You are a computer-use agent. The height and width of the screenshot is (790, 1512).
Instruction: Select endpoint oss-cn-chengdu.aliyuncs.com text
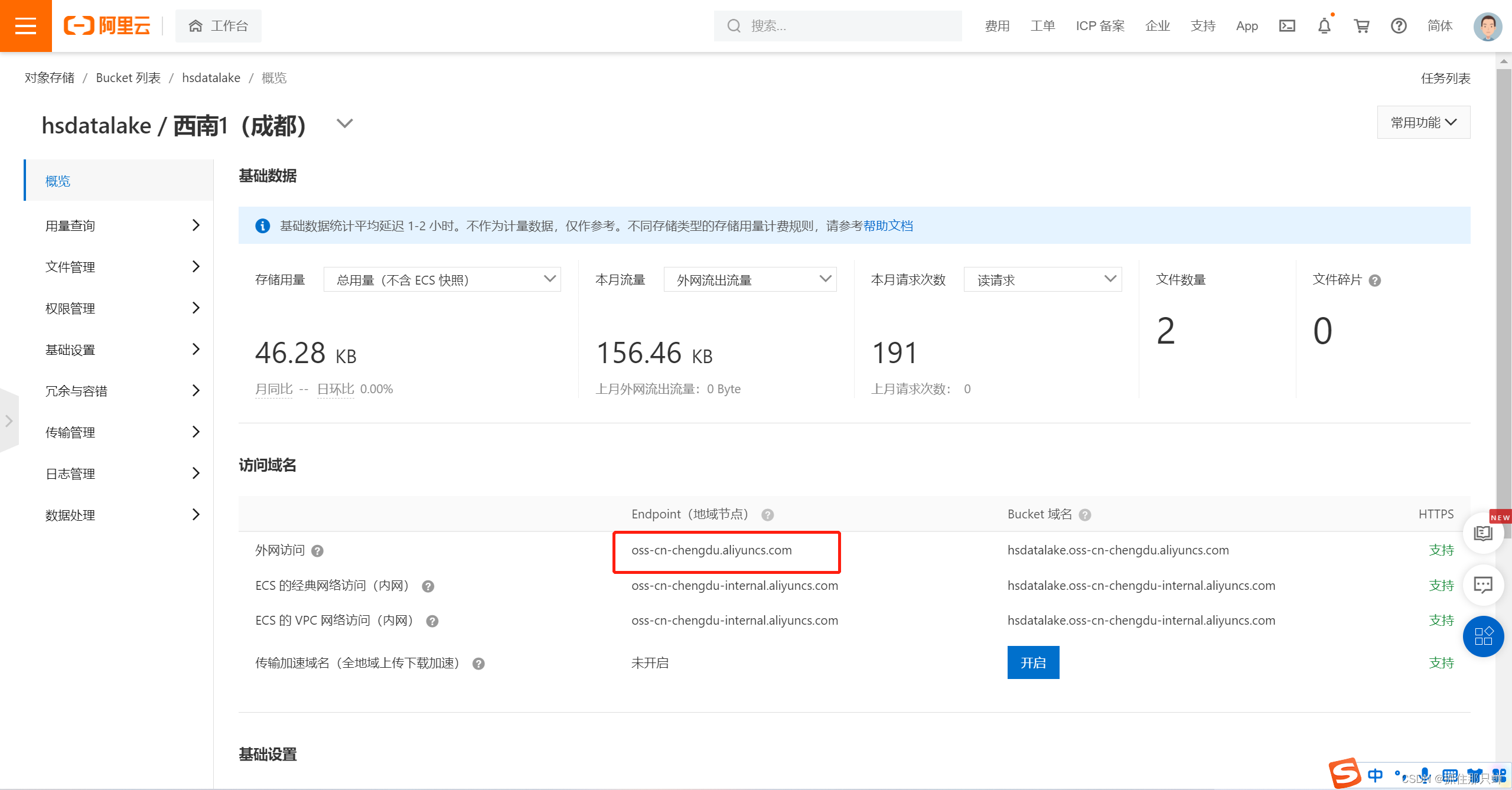click(x=711, y=550)
